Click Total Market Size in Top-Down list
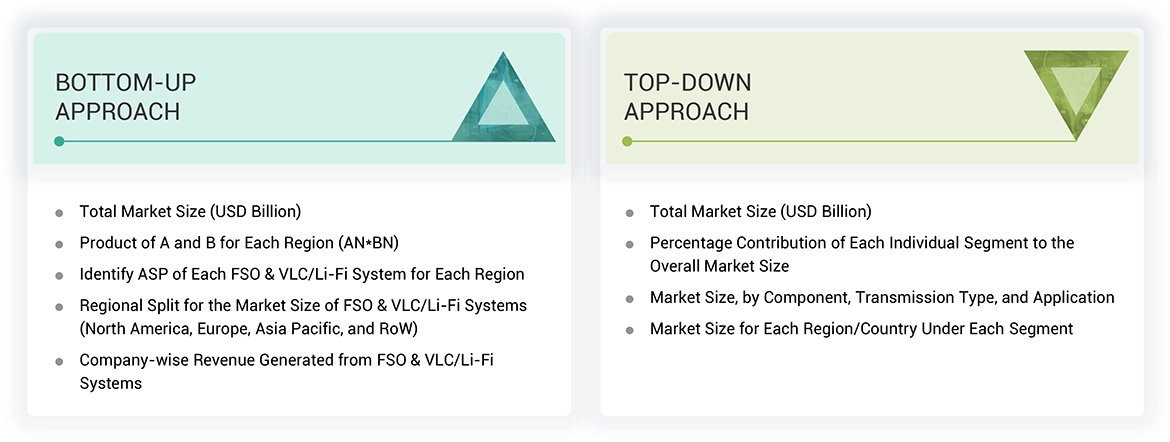This screenshot has height=442, width=1170. [x=760, y=212]
